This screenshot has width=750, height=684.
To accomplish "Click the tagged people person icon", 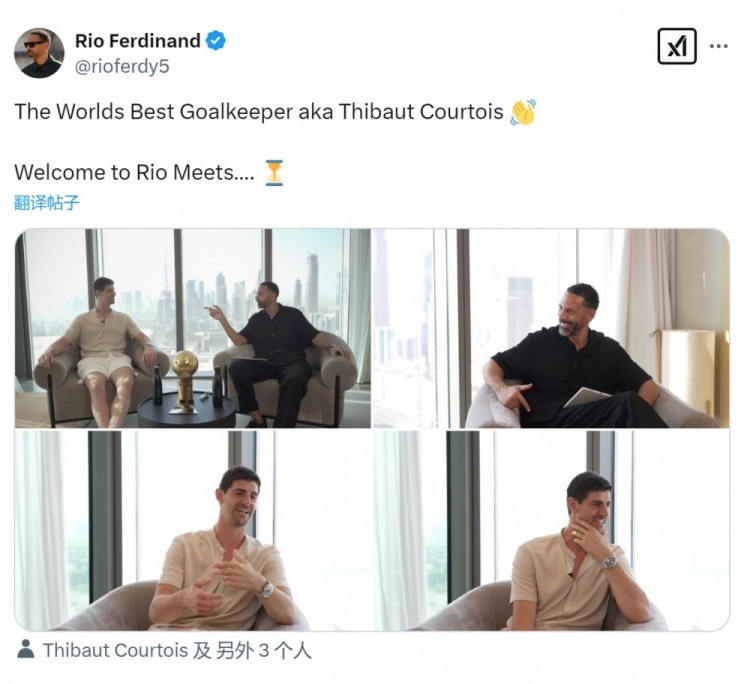I will pos(25,651).
